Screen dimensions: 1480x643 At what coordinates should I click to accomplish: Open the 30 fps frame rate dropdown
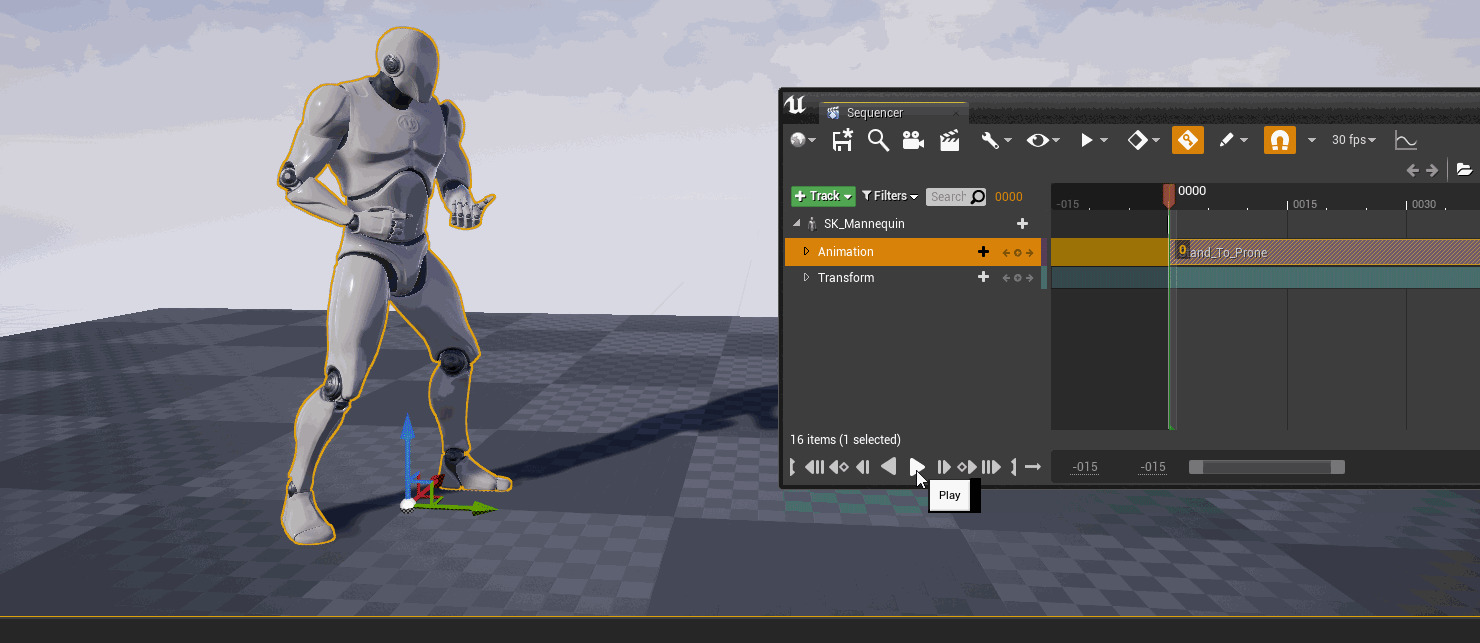[1354, 140]
